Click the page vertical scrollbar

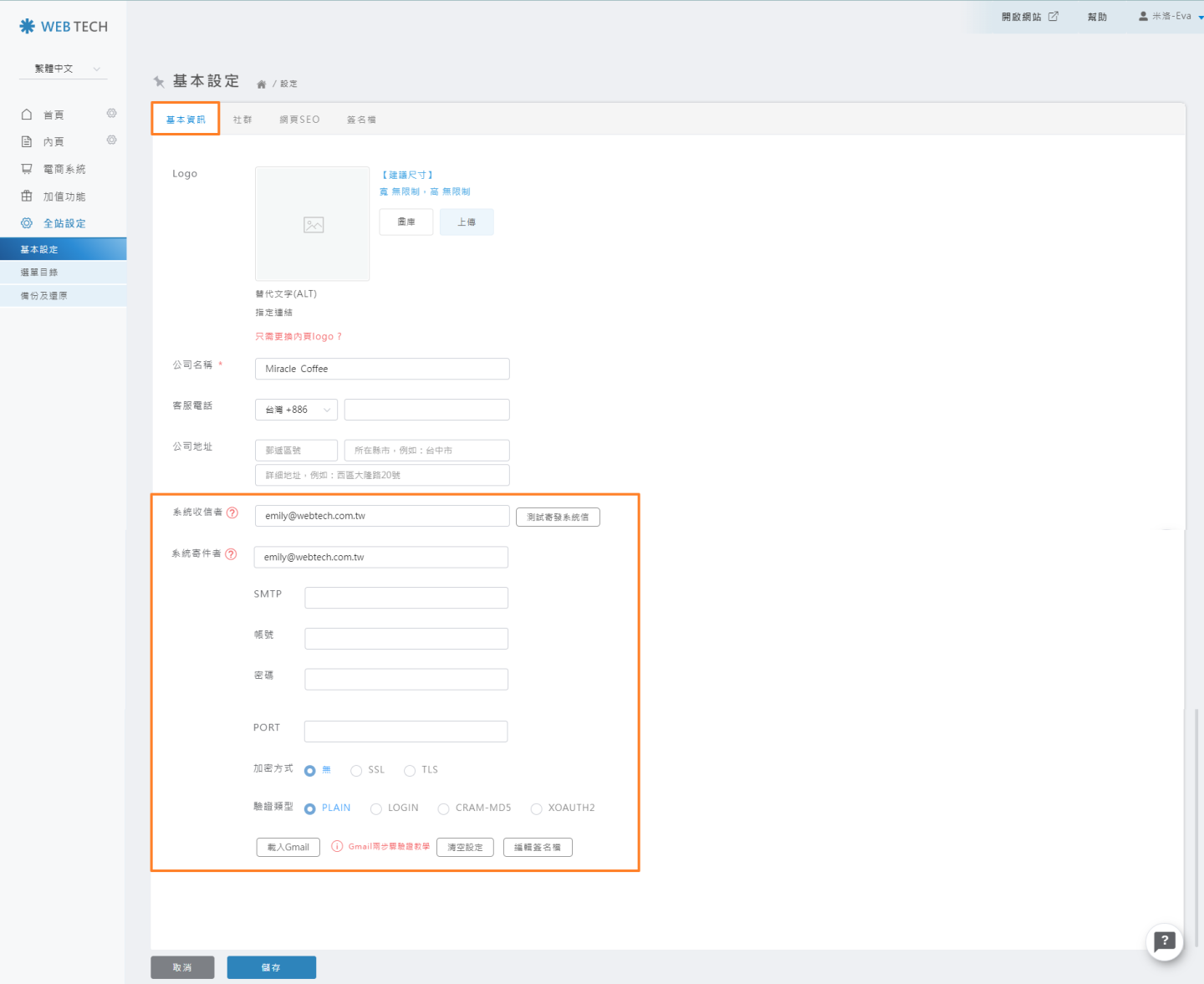coord(1196,828)
